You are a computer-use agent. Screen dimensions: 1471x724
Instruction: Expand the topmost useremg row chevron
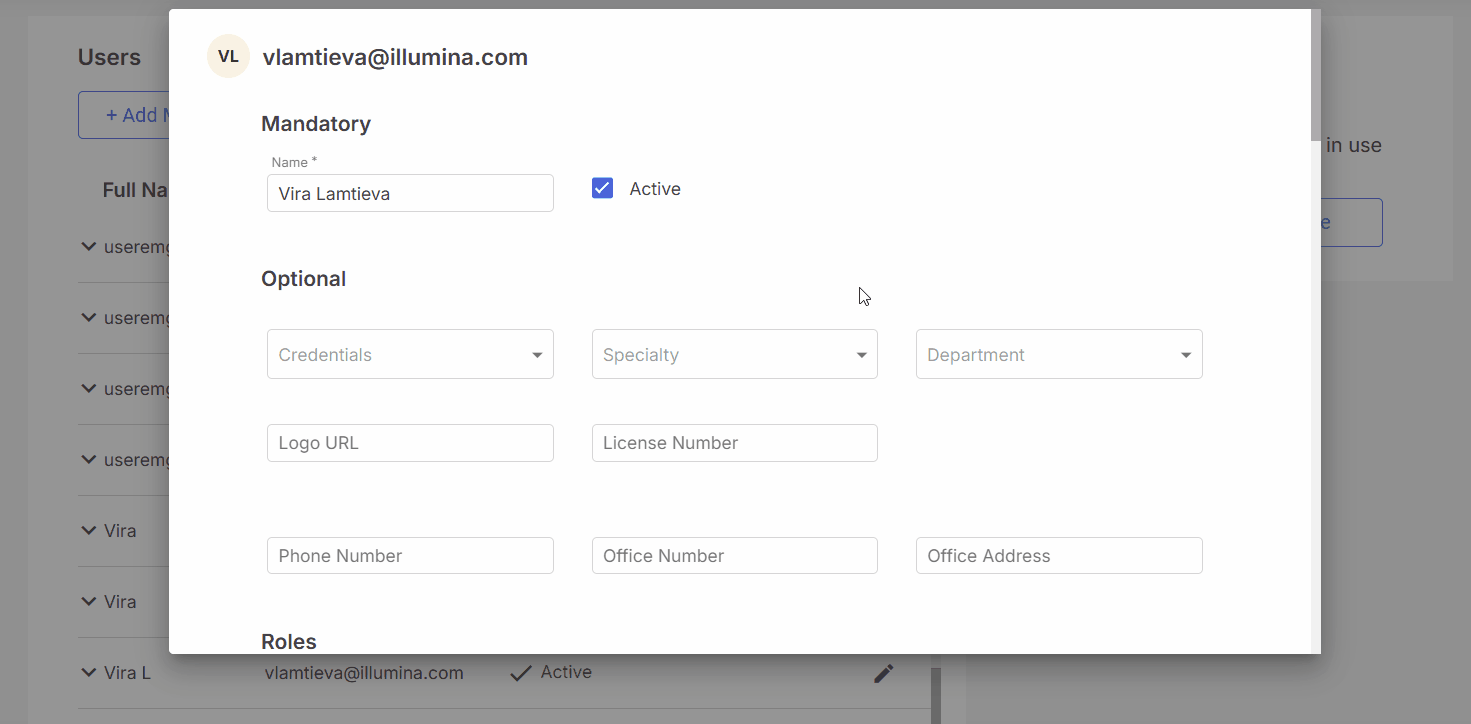(x=88, y=247)
